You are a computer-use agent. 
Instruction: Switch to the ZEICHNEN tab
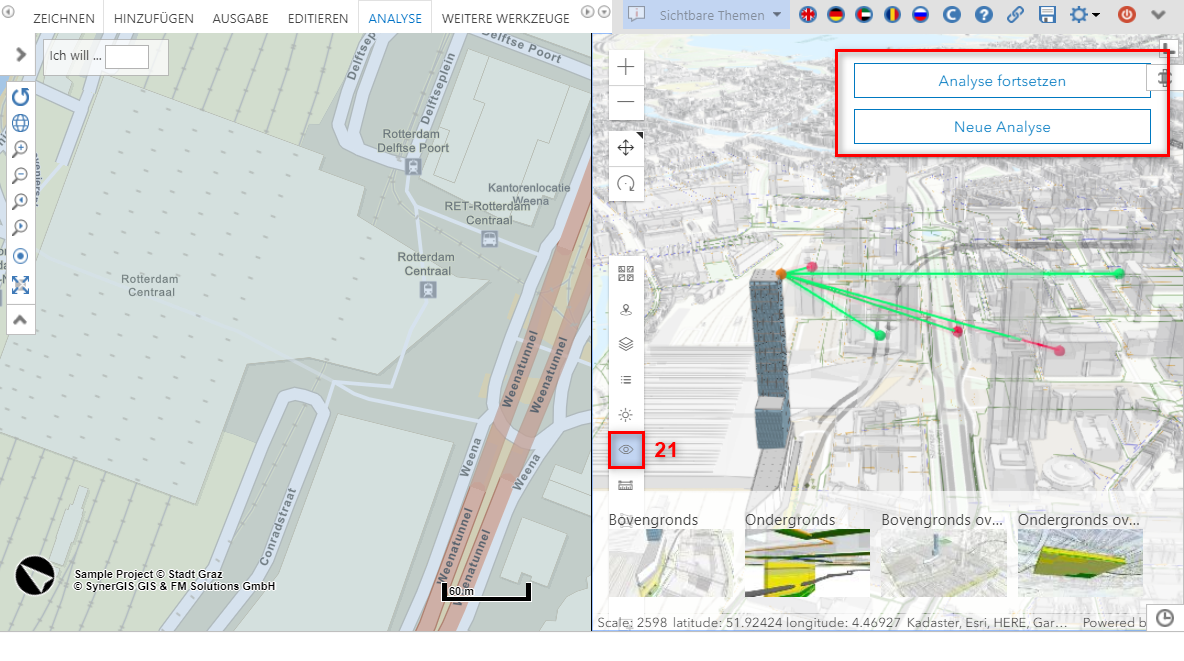[x=64, y=18]
